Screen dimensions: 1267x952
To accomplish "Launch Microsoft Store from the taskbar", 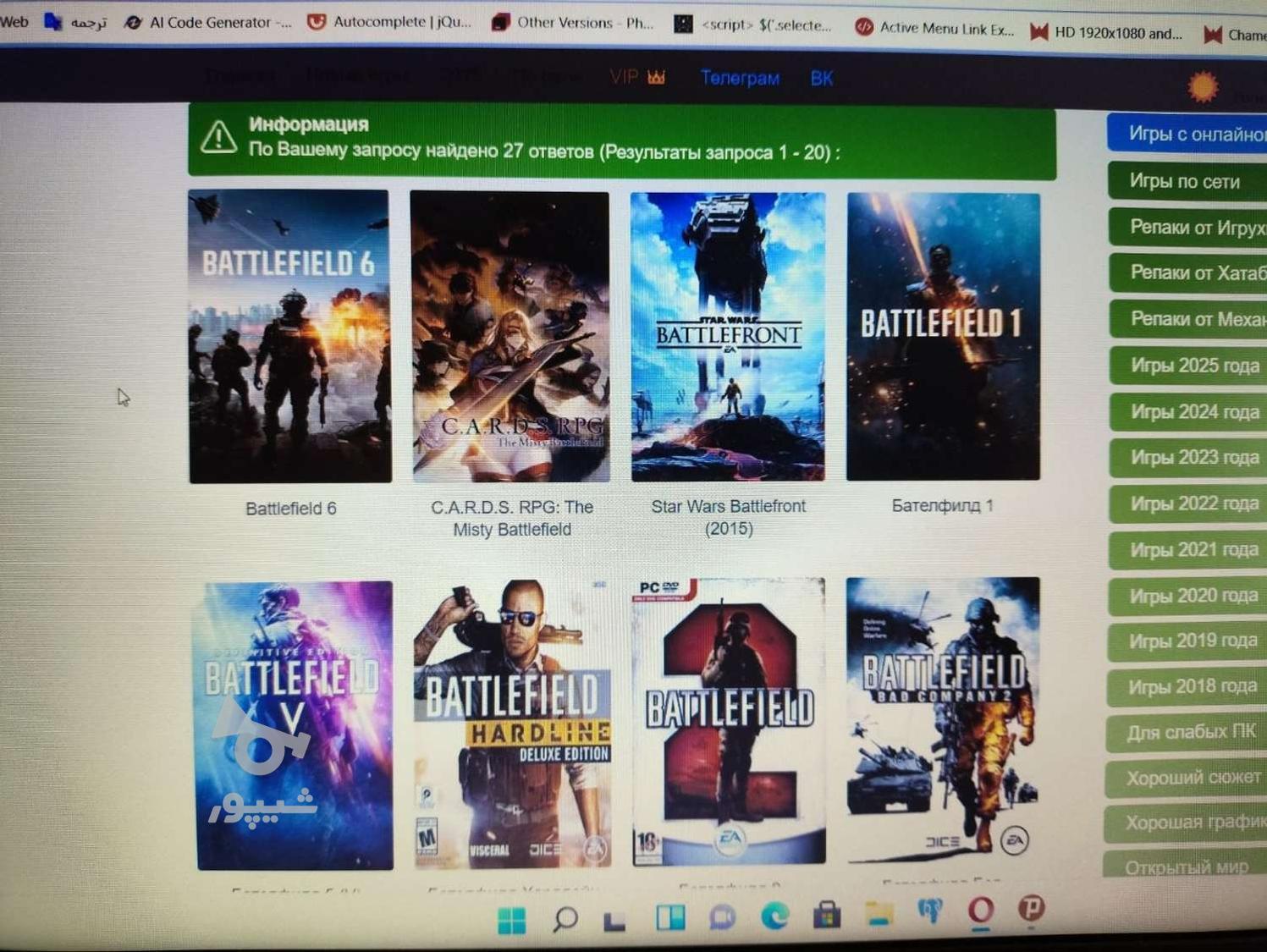I will click(x=827, y=915).
